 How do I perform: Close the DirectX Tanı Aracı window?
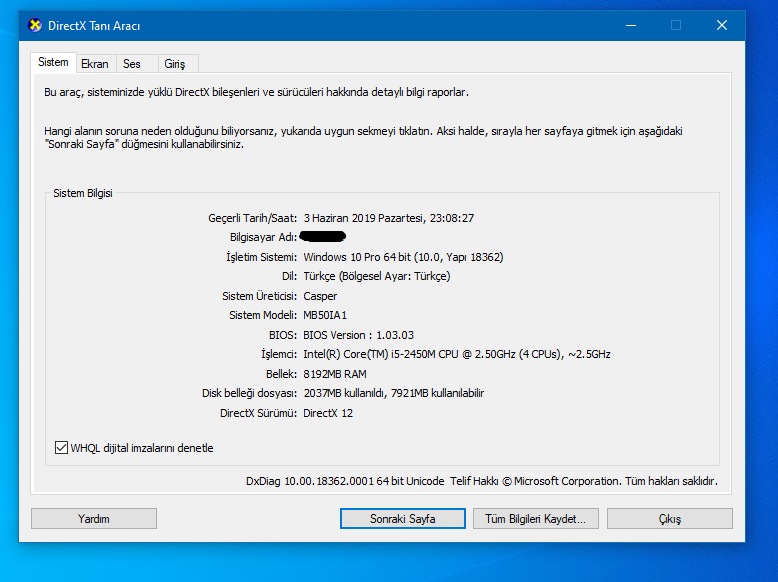pyautogui.click(x=722, y=25)
